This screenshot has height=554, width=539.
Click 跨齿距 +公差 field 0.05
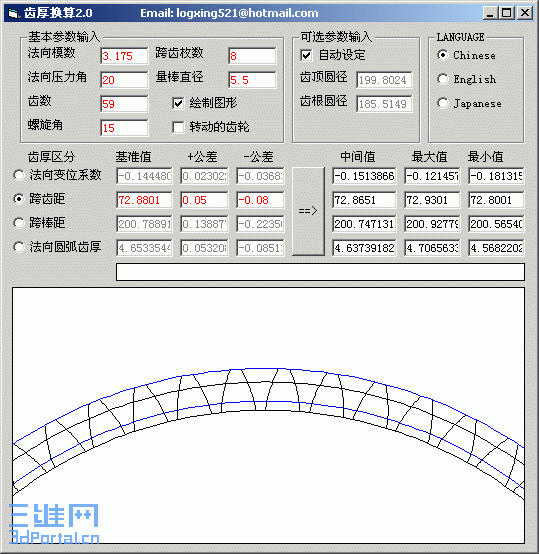204,200
